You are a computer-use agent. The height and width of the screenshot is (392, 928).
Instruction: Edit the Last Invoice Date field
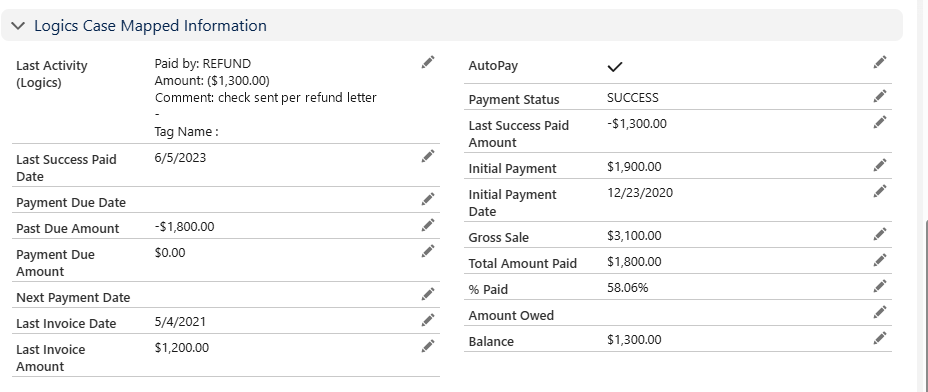coord(428,320)
